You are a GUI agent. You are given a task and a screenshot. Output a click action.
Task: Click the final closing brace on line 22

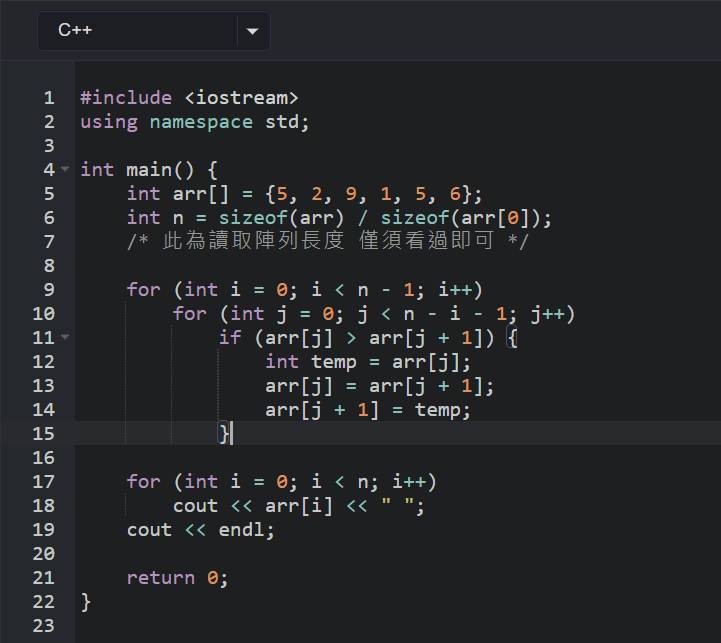86,602
